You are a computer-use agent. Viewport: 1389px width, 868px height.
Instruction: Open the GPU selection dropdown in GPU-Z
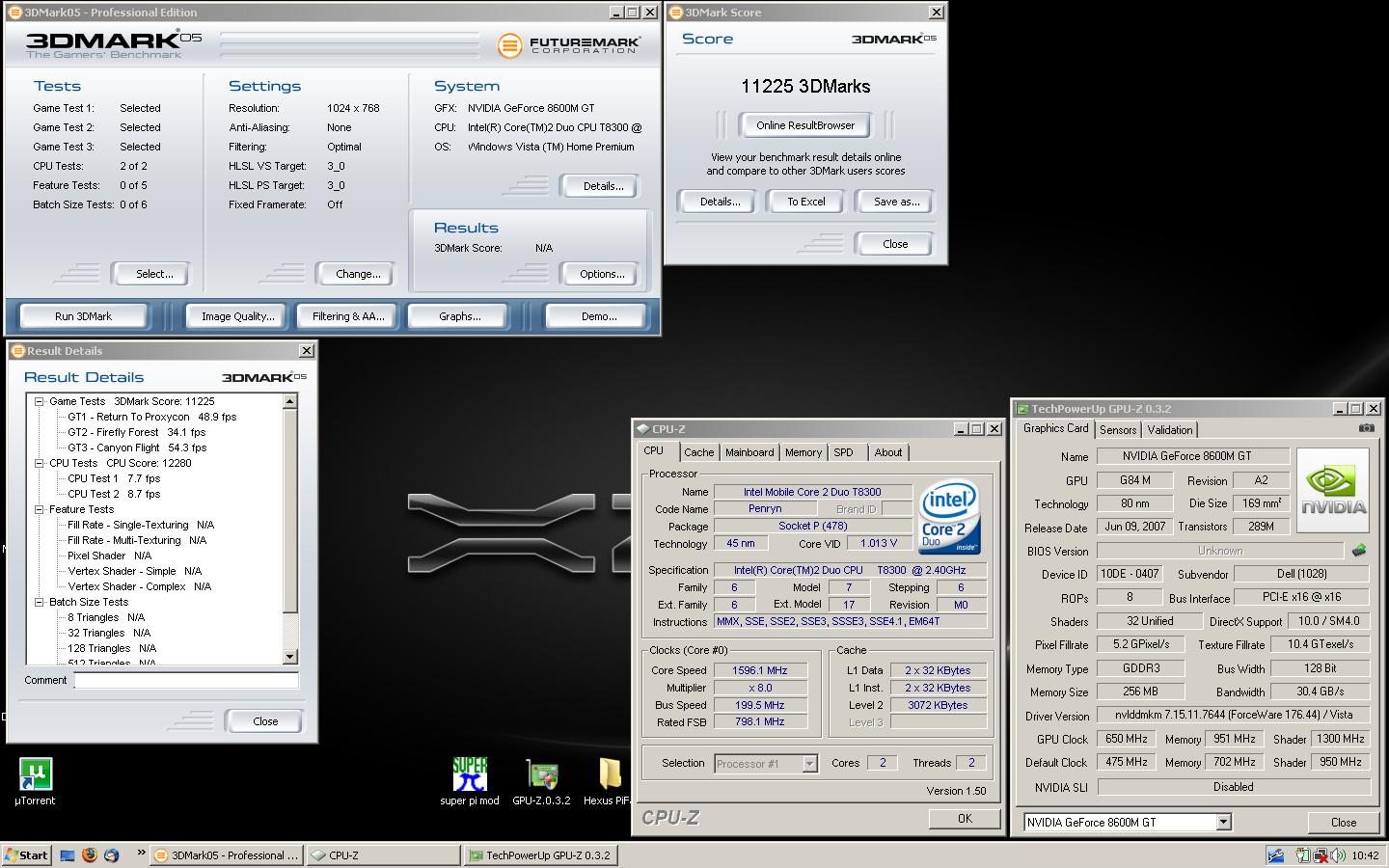click(1223, 823)
